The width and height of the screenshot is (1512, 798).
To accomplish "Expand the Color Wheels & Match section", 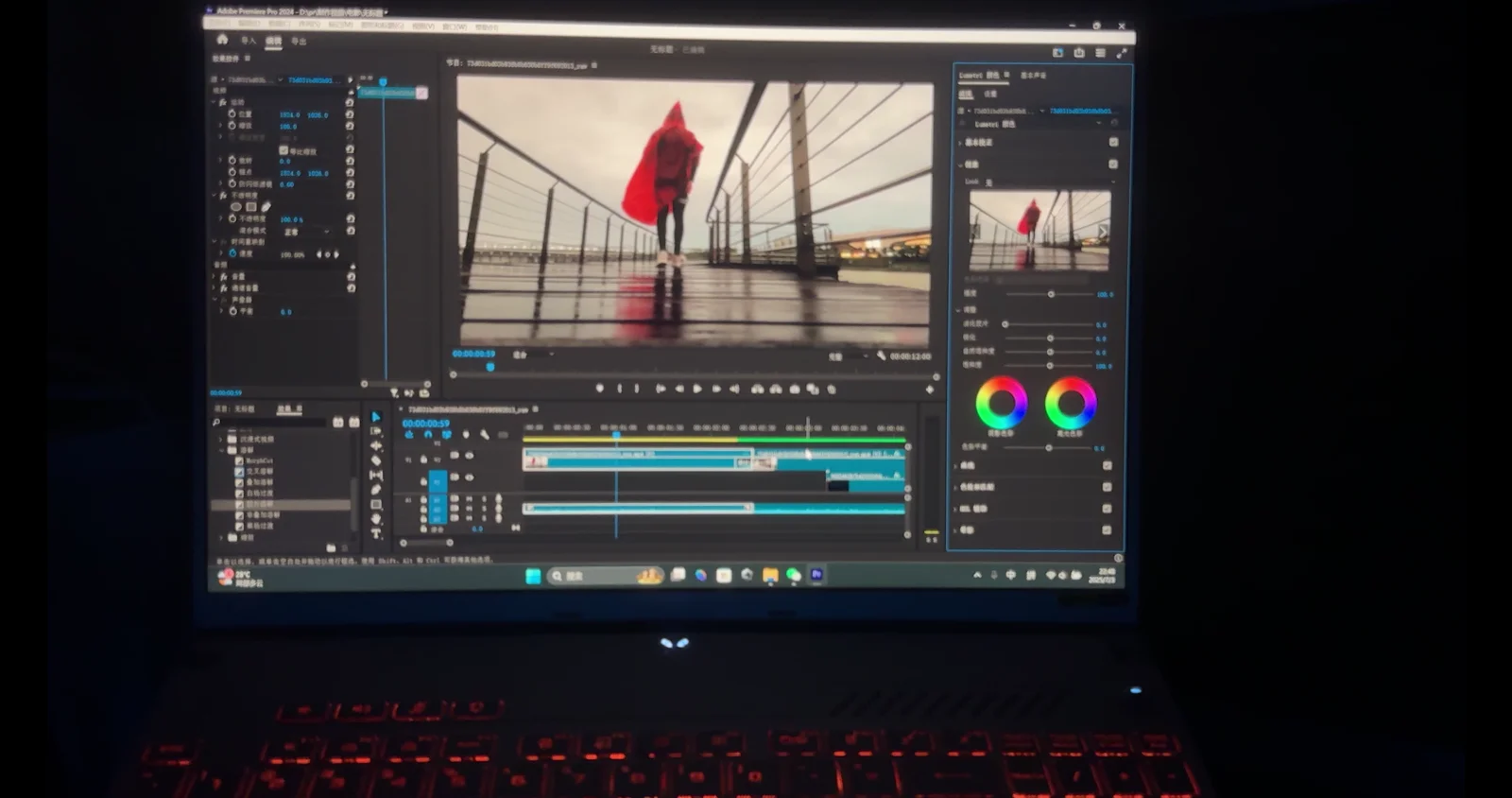I will click(956, 487).
